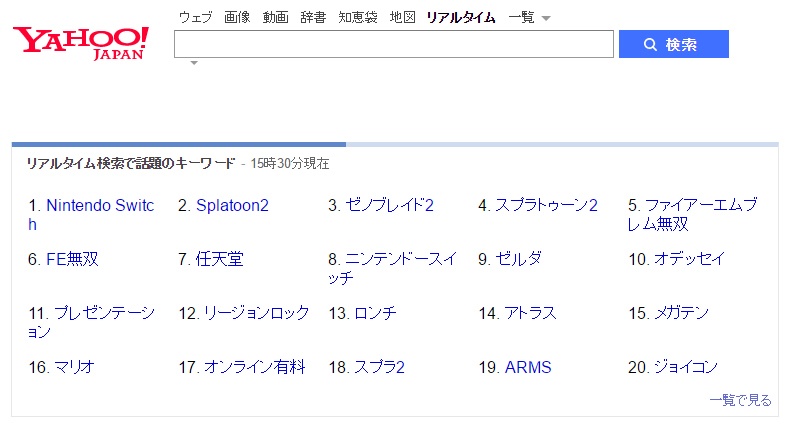Viewport: 794px width, 428px height.
Task: Focus the search input field
Action: pyautogui.click(x=393, y=44)
